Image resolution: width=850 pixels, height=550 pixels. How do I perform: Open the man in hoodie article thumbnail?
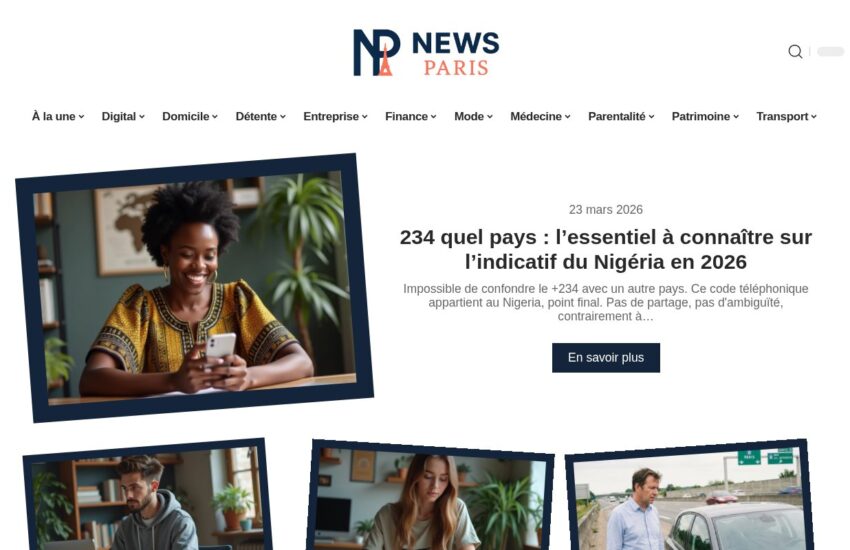(x=147, y=496)
